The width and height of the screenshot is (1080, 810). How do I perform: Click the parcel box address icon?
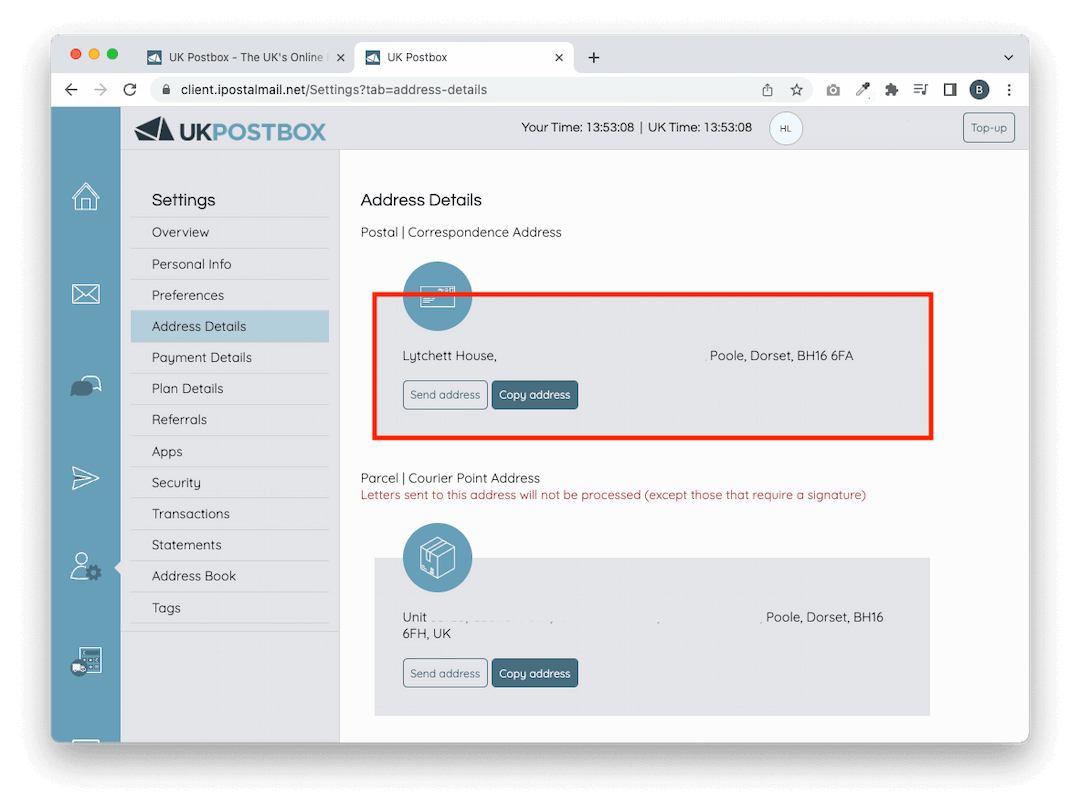coord(437,557)
